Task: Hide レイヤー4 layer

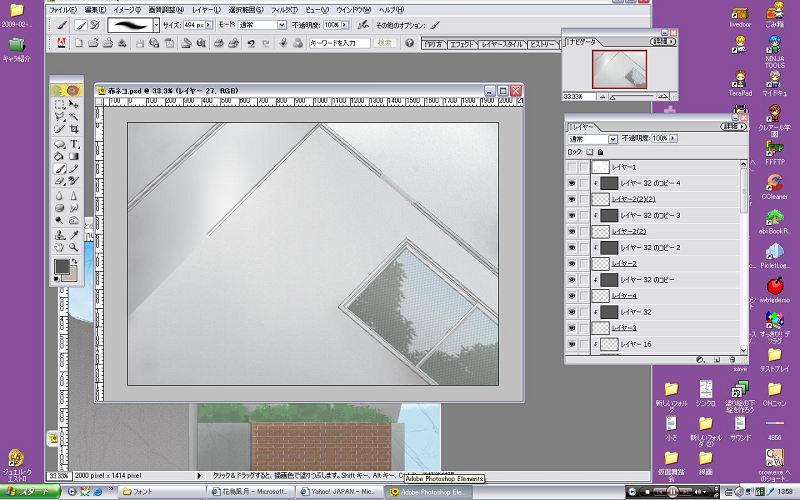Action: coord(572,296)
